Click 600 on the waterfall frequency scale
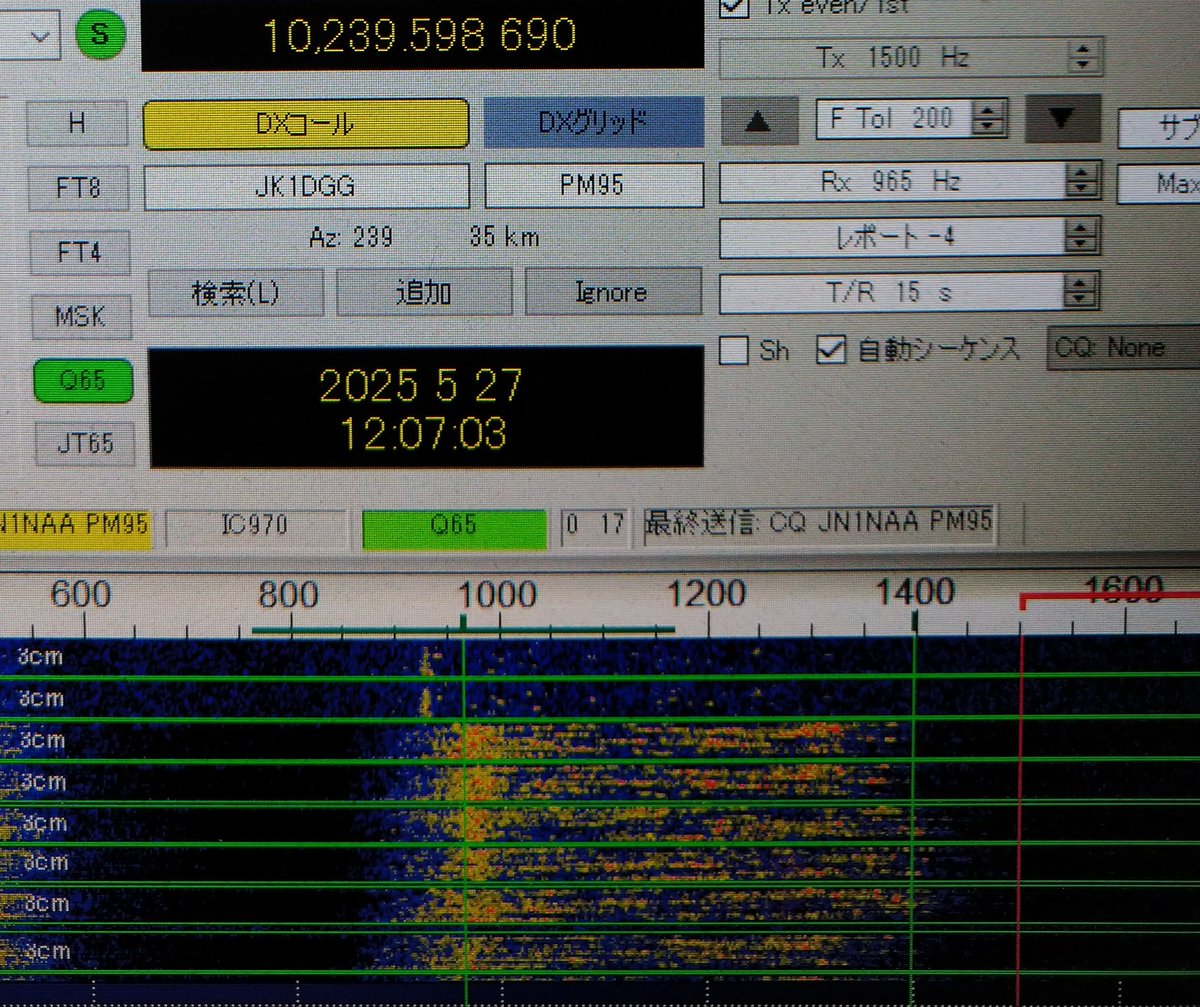 point(80,595)
